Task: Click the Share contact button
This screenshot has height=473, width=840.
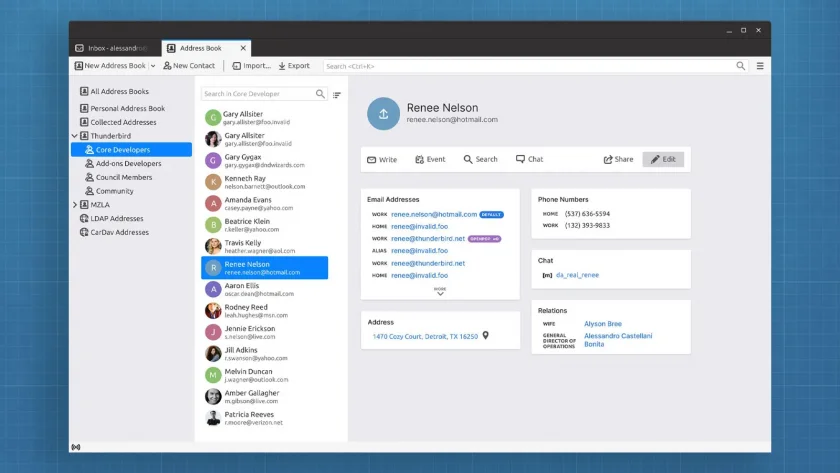Action: (x=618, y=159)
